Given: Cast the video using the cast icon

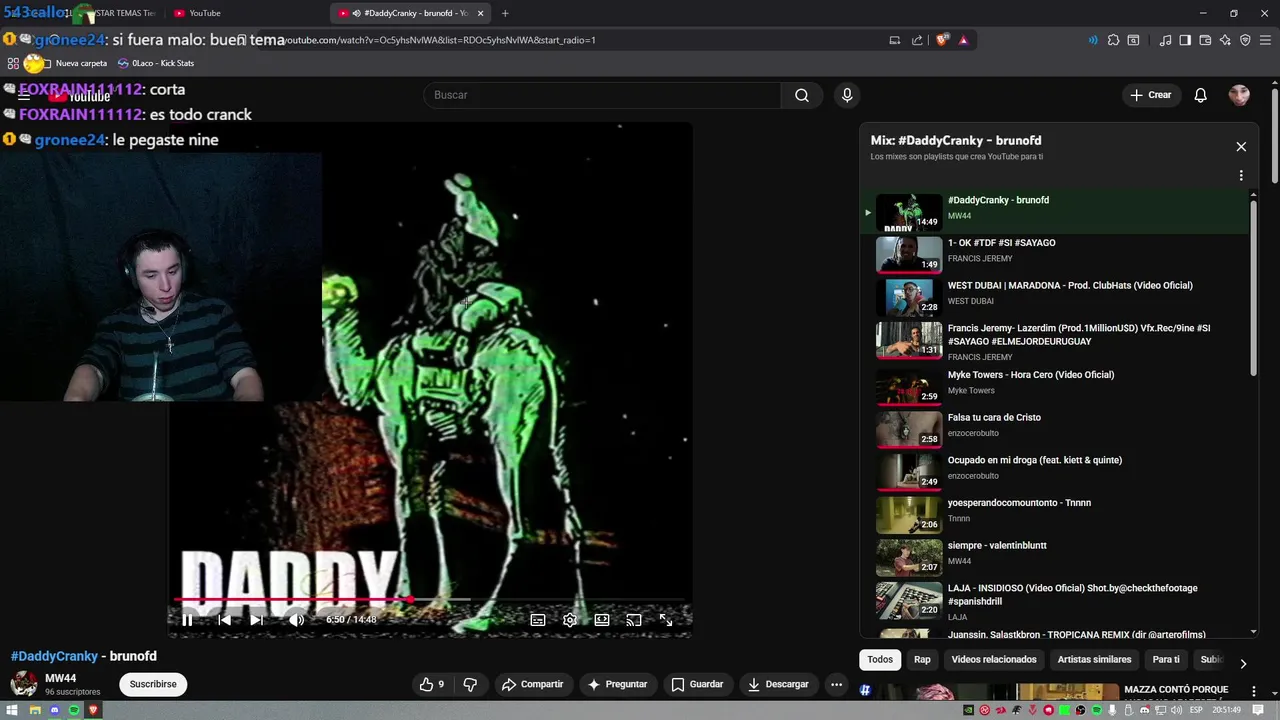Looking at the screenshot, I should tap(634, 620).
